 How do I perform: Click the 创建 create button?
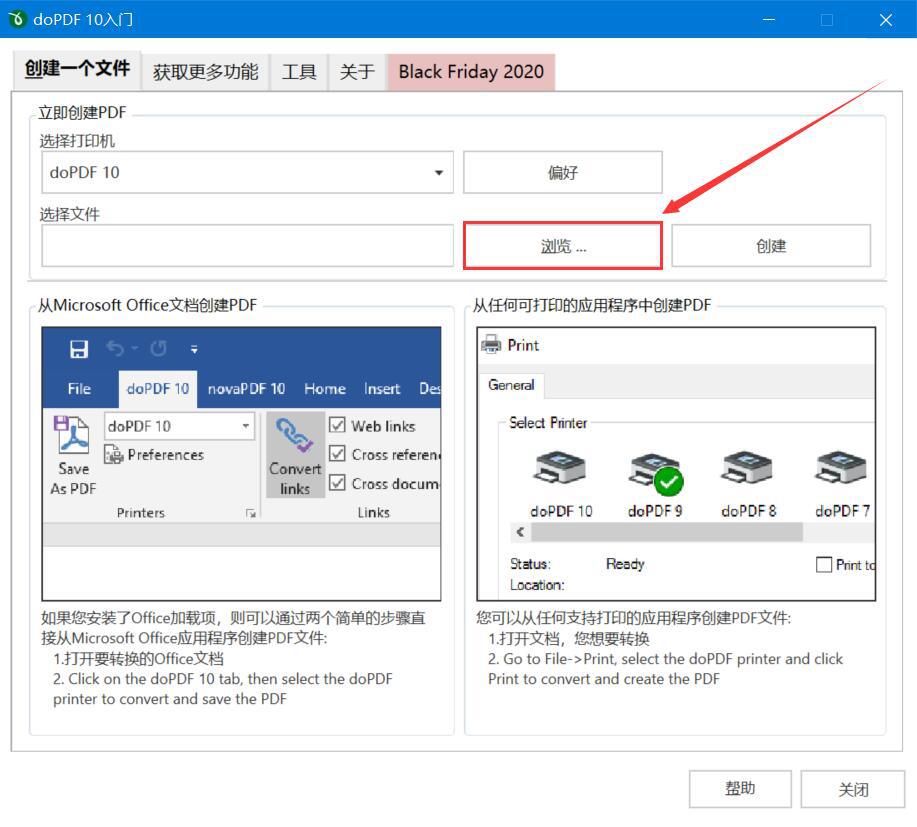(771, 246)
